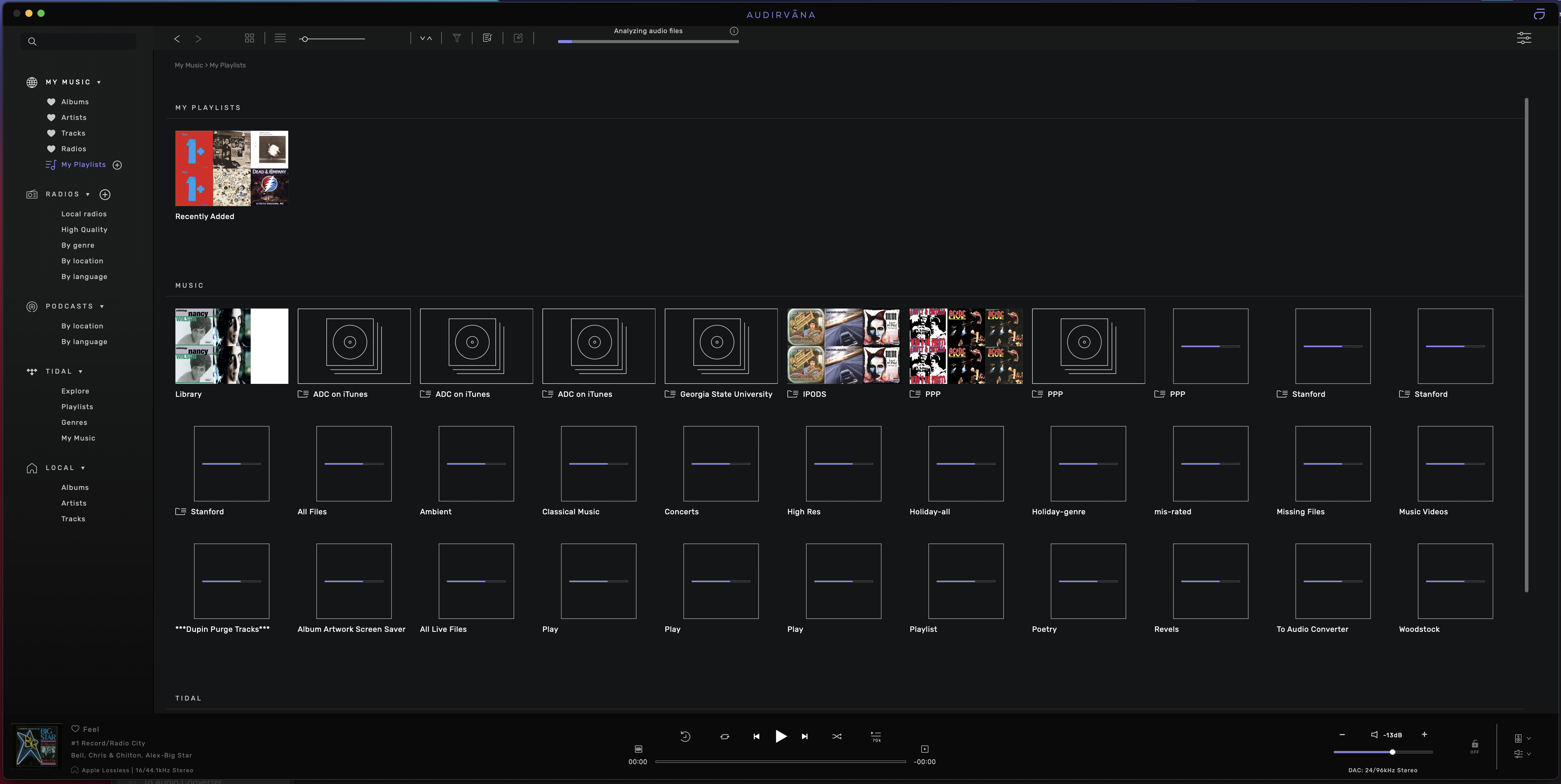1561x784 pixels.
Task: Switch to list view layout
Action: pos(280,38)
